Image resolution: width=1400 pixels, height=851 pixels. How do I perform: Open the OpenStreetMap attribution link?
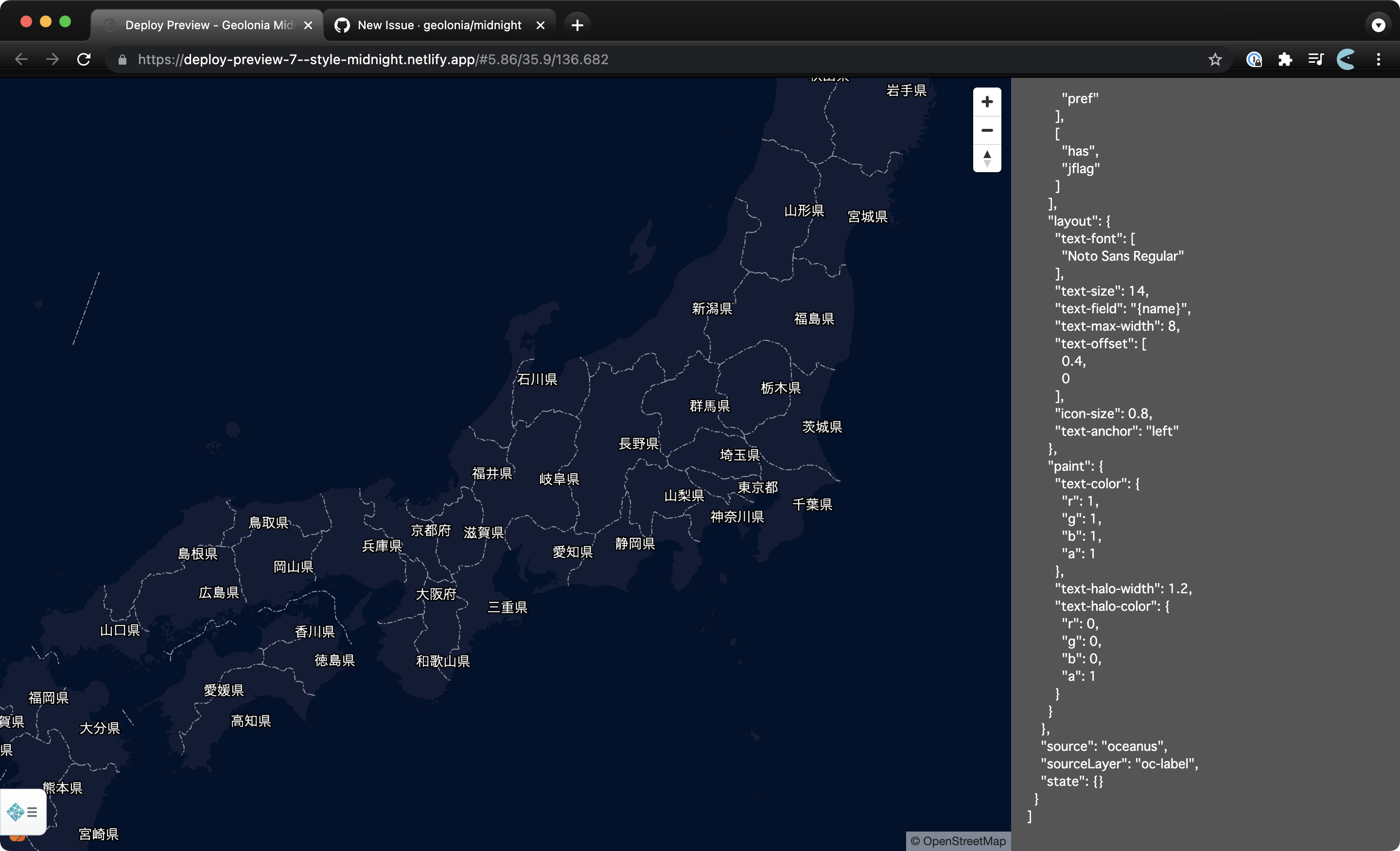962,841
